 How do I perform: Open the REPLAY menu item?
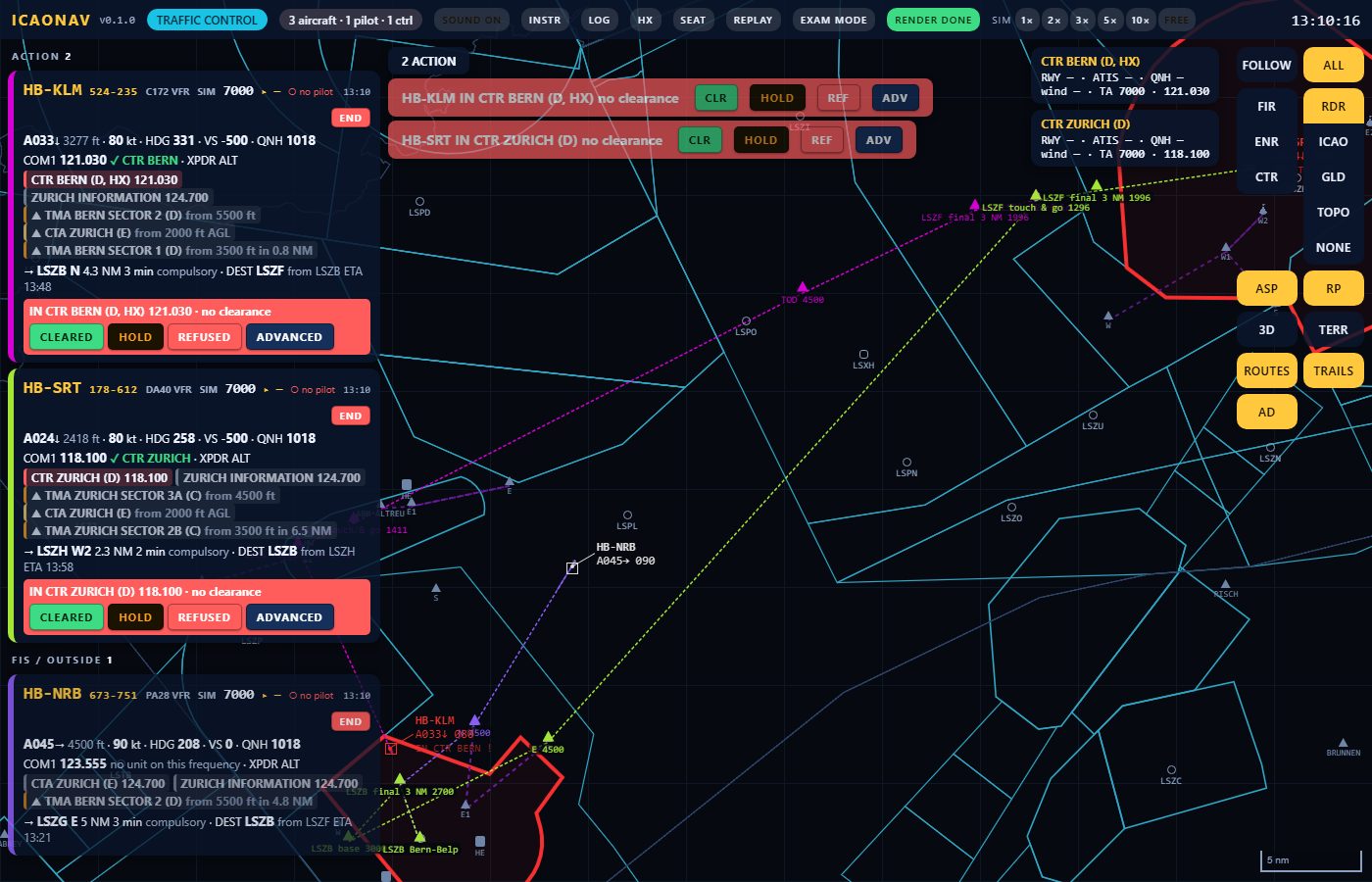tap(753, 20)
